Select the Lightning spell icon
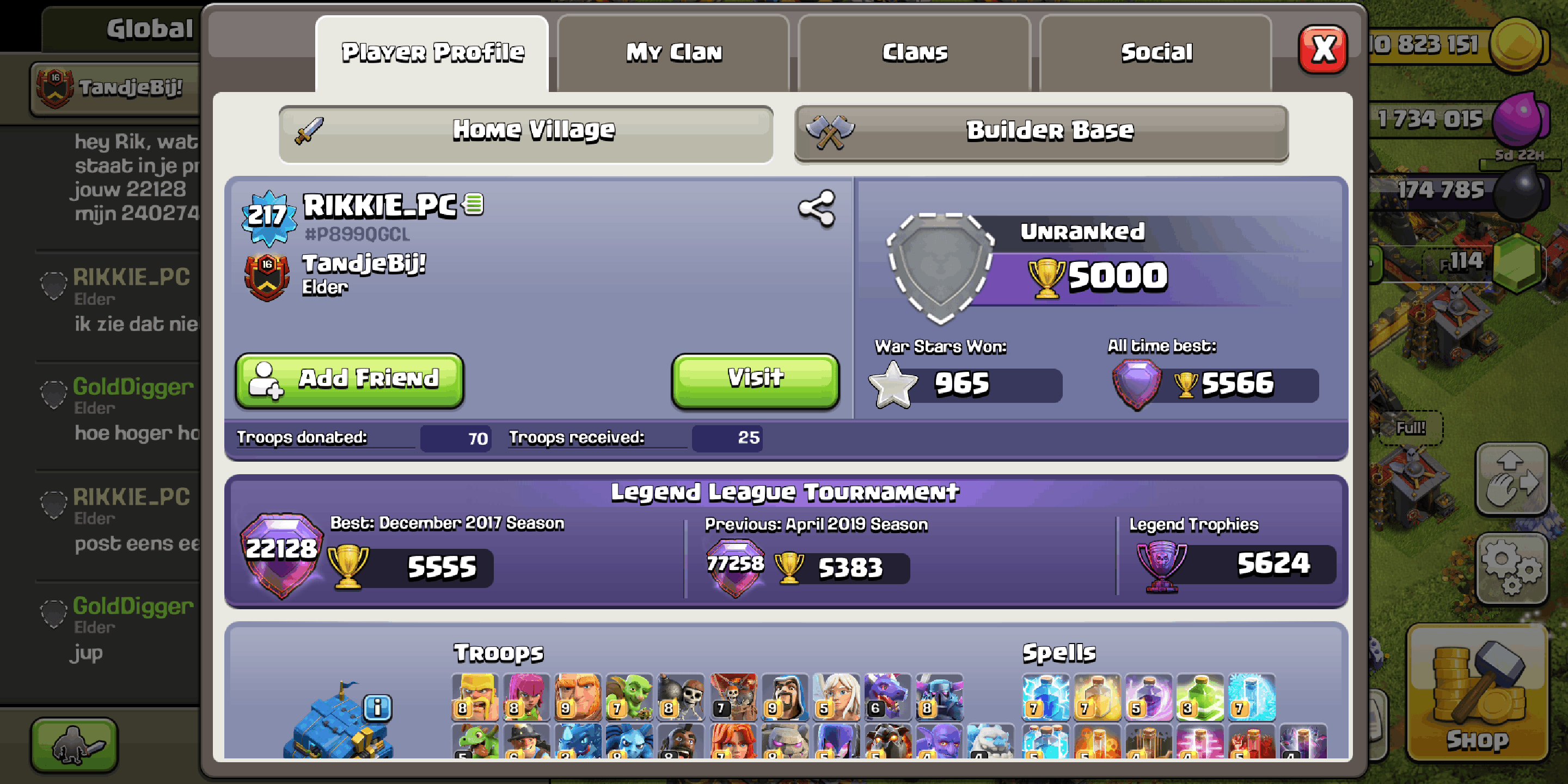Viewport: 1568px width, 784px height. click(1046, 697)
